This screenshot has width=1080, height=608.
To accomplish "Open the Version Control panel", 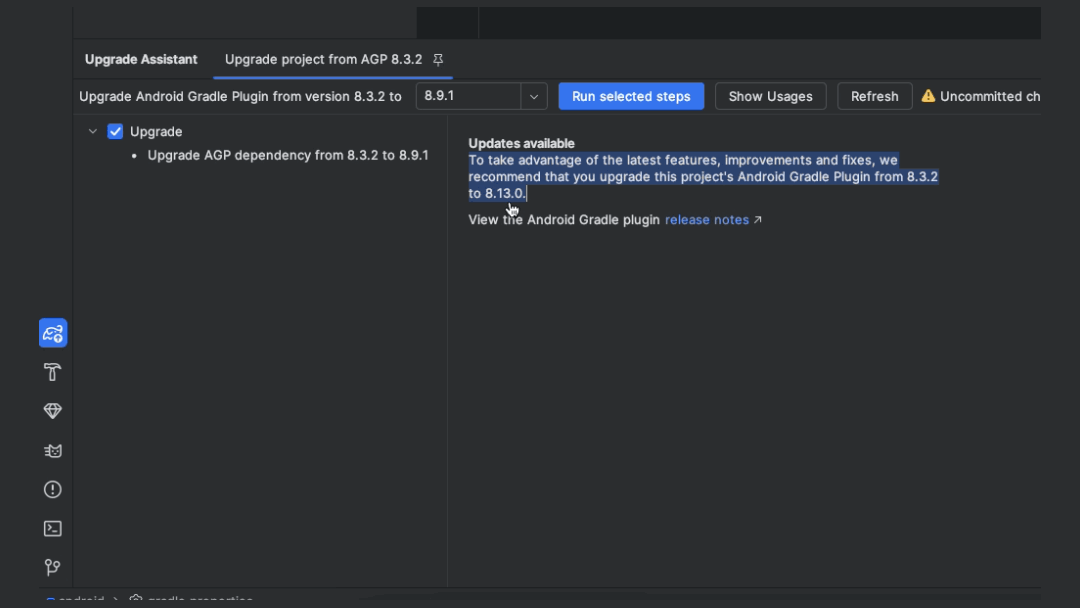I will (x=52, y=567).
